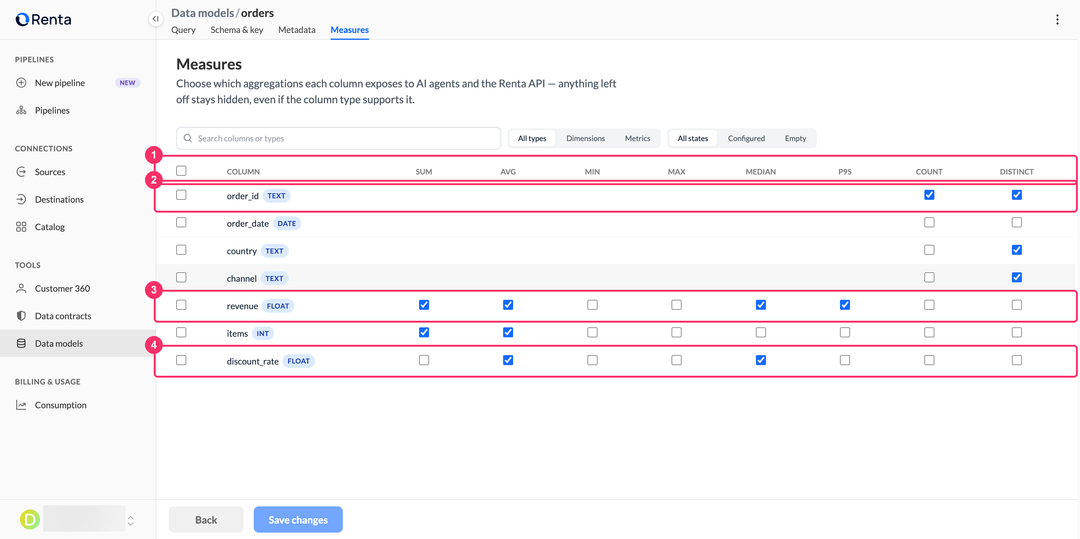
Task: Click the Catalog grid icon
Action: click(21, 226)
